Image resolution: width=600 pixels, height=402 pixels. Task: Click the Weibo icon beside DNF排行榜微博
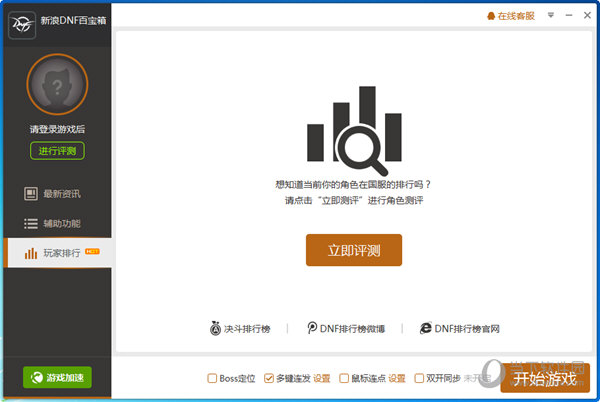tap(312, 327)
